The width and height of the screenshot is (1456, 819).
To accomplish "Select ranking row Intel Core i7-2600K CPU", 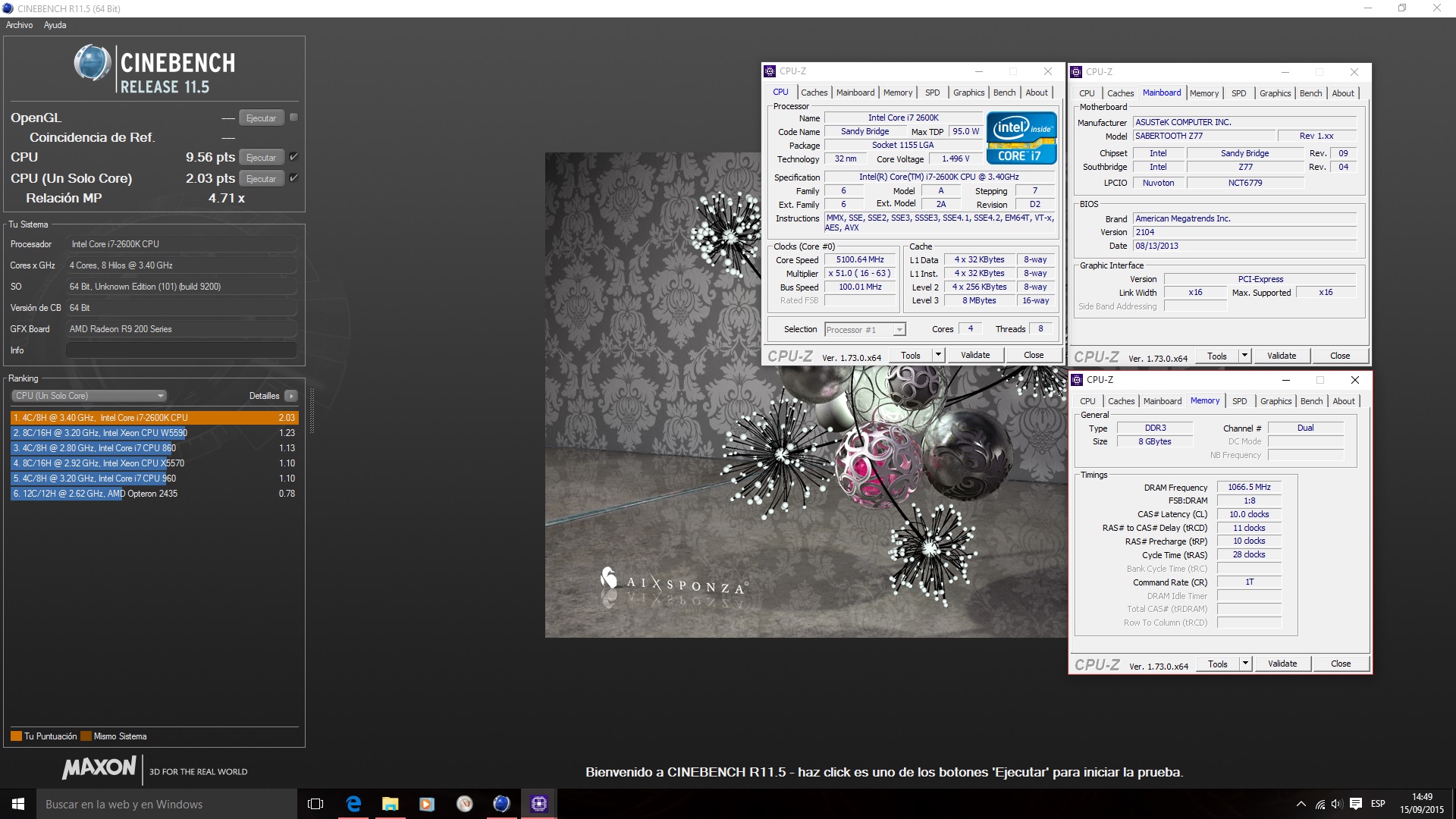I will (x=154, y=418).
